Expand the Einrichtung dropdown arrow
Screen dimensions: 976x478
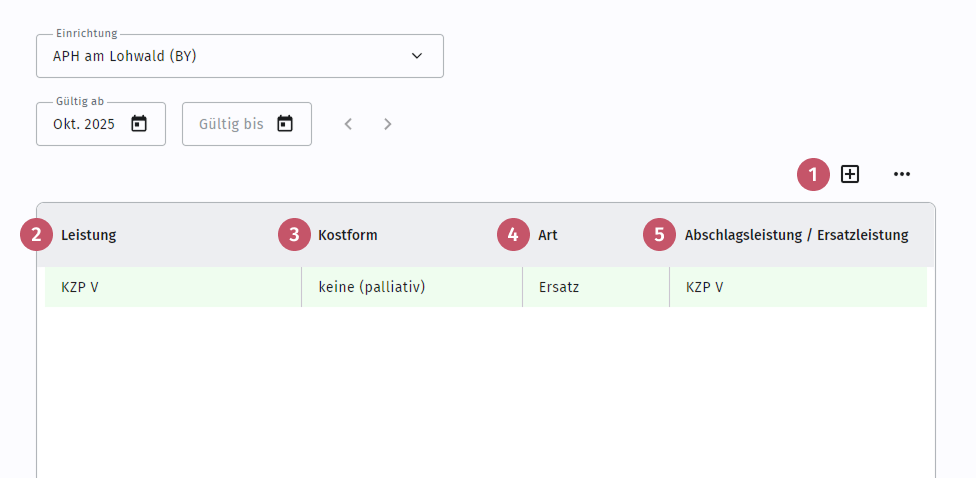coord(417,56)
